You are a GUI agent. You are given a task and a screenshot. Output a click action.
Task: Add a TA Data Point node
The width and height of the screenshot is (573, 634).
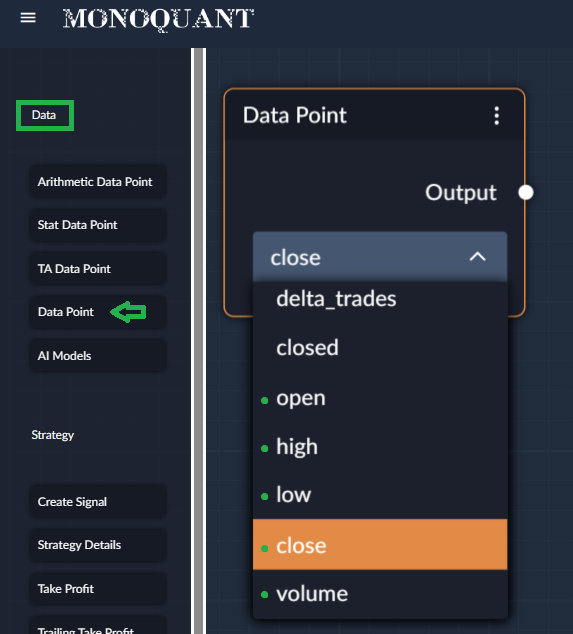point(98,268)
